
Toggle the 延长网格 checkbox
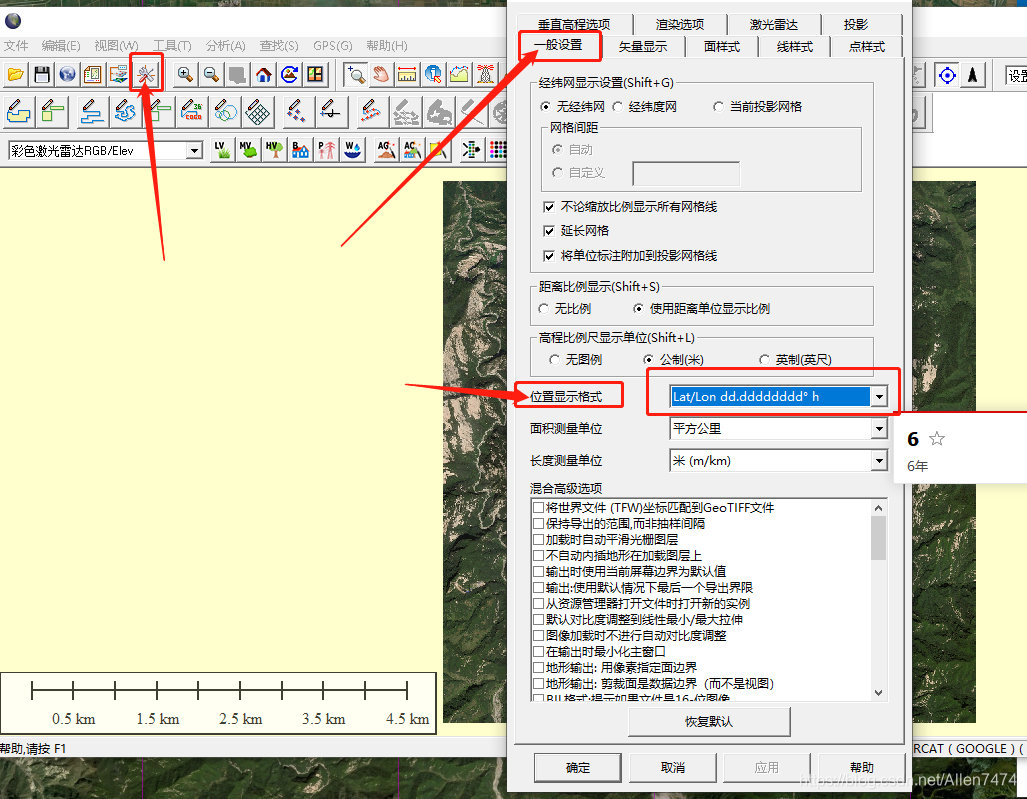point(548,231)
